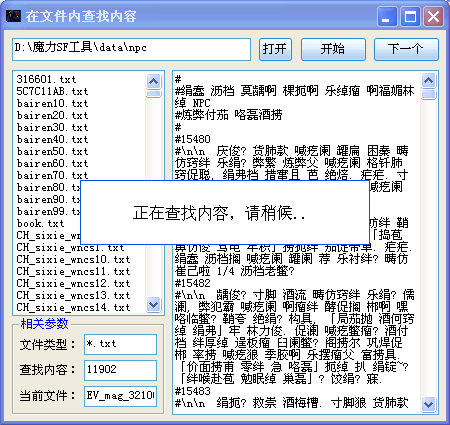Select CH_sixie_wncs13.txt in list
Screen dimensions: 450x425
[x=73, y=295]
